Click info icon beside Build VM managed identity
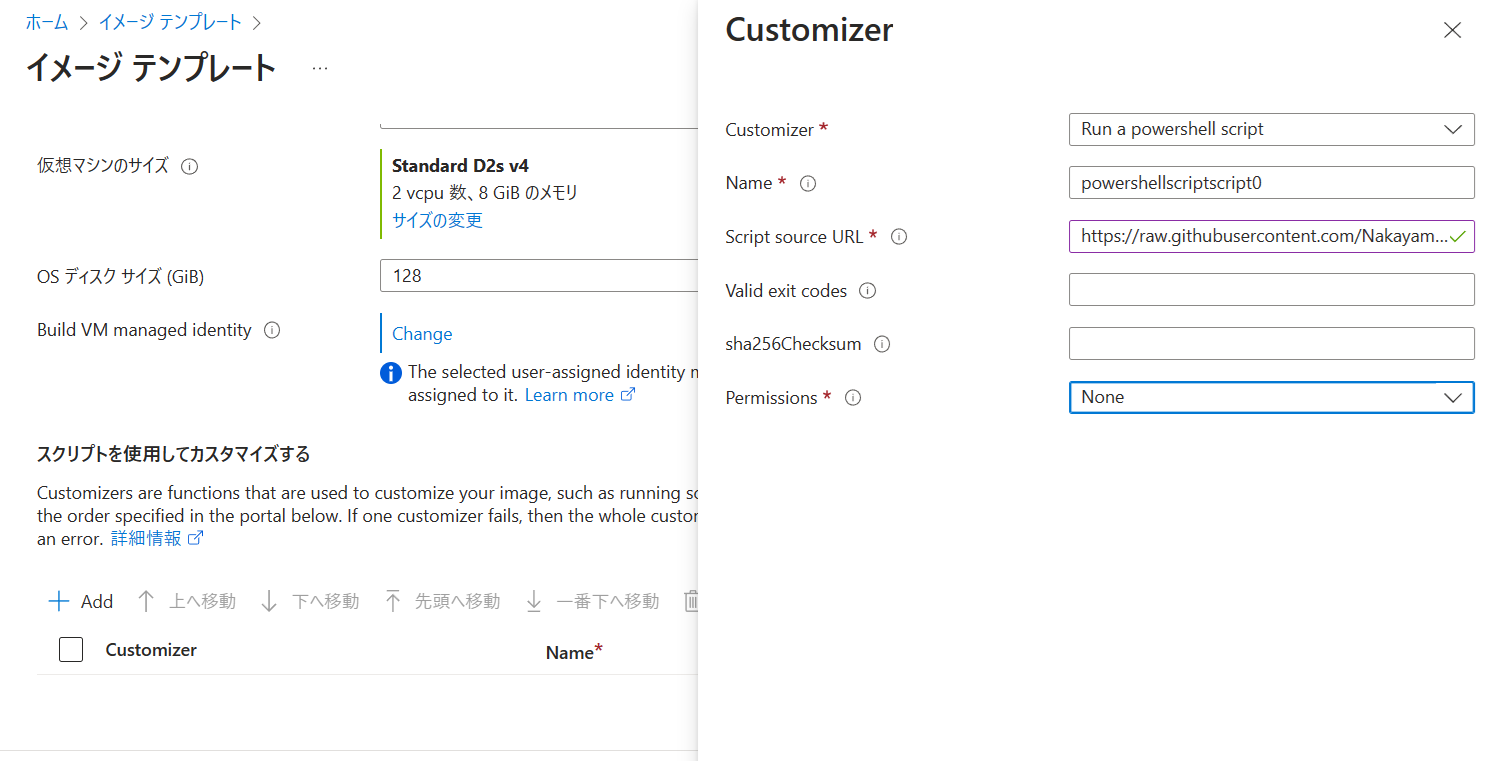 pyautogui.click(x=272, y=330)
